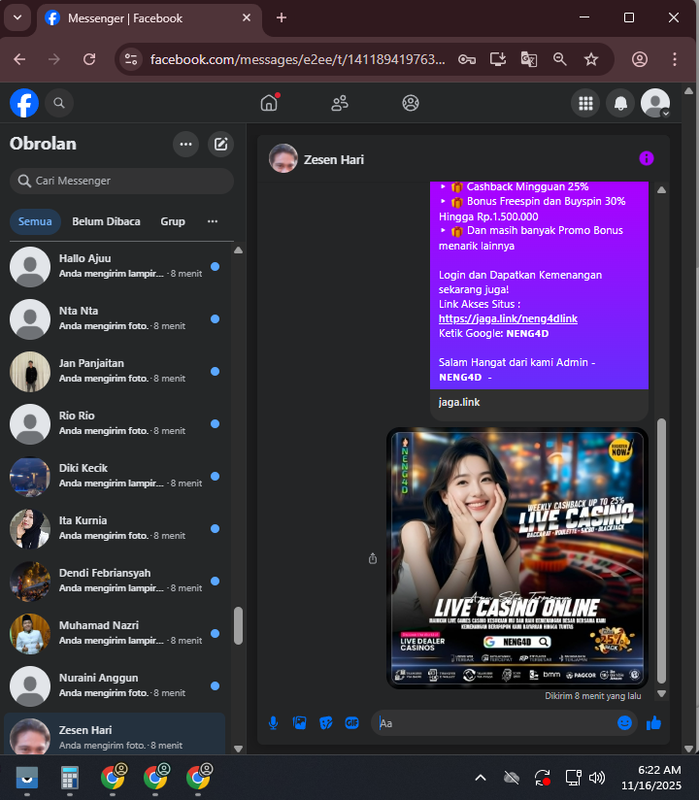
Task: Show conversation information purple icon
Action: point(646,159)
